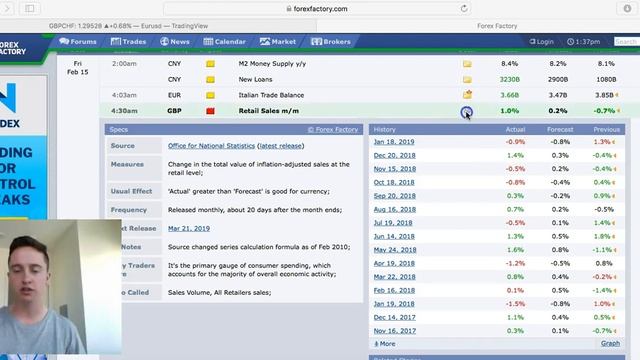Image resolution: width=640 pixels, height=360 pixels.
Task: Click Retail Sales actual value 1.0%
Action: click(509, 111)
